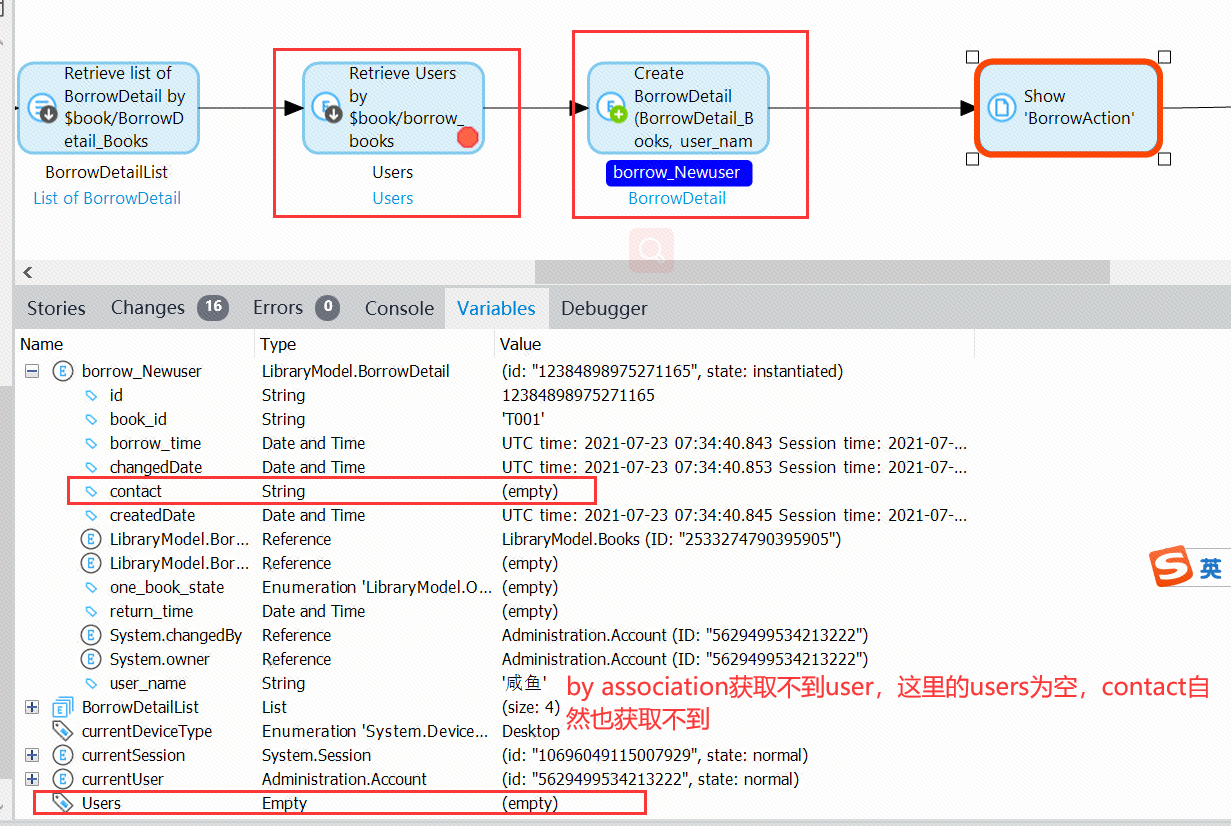This screenshot has height=826, width=1231.
Task: Click the Sogou 英 input method icon
Action: click(1189, 567)
